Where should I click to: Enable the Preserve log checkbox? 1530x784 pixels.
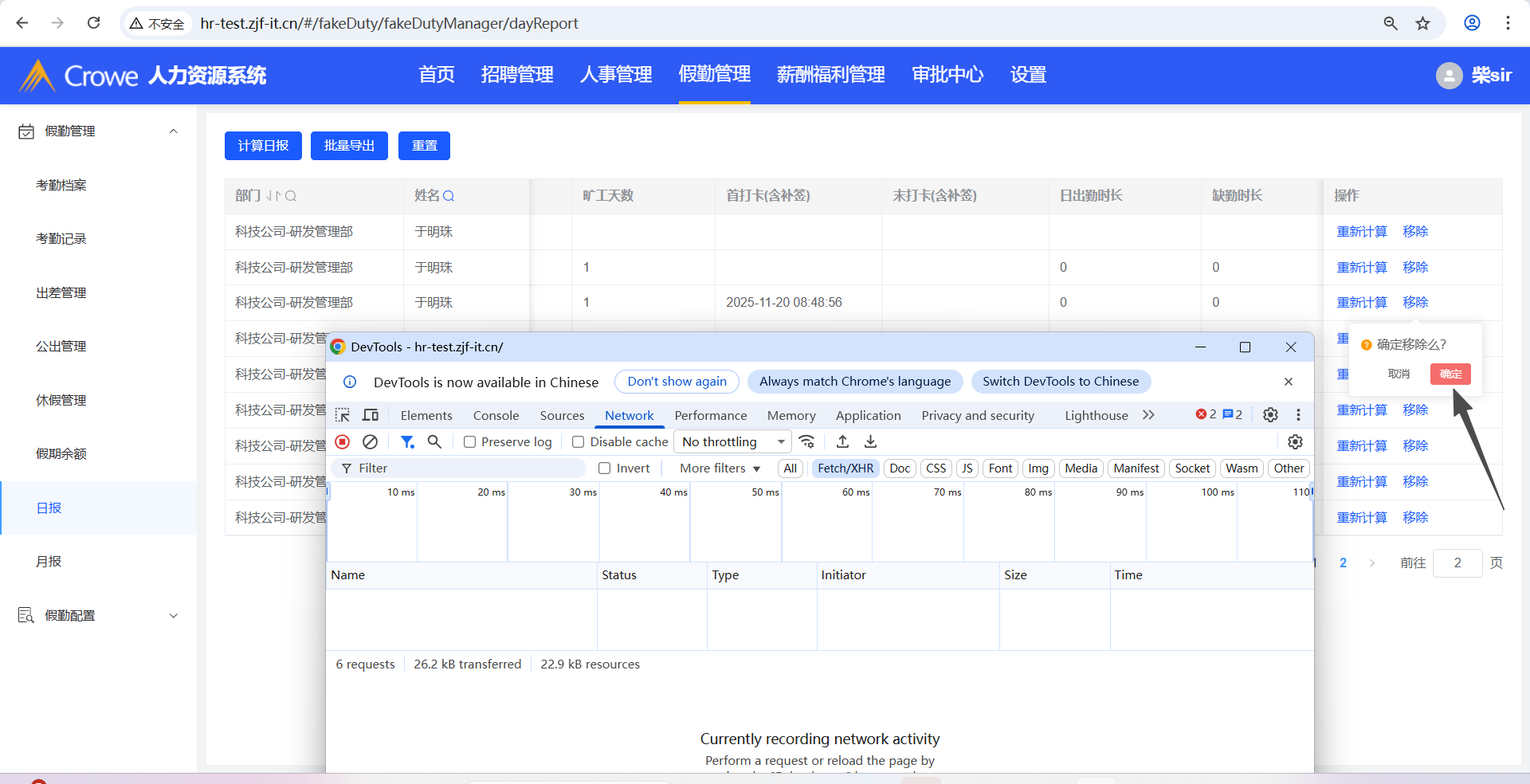pyautogui.click(x=470, y=442)
